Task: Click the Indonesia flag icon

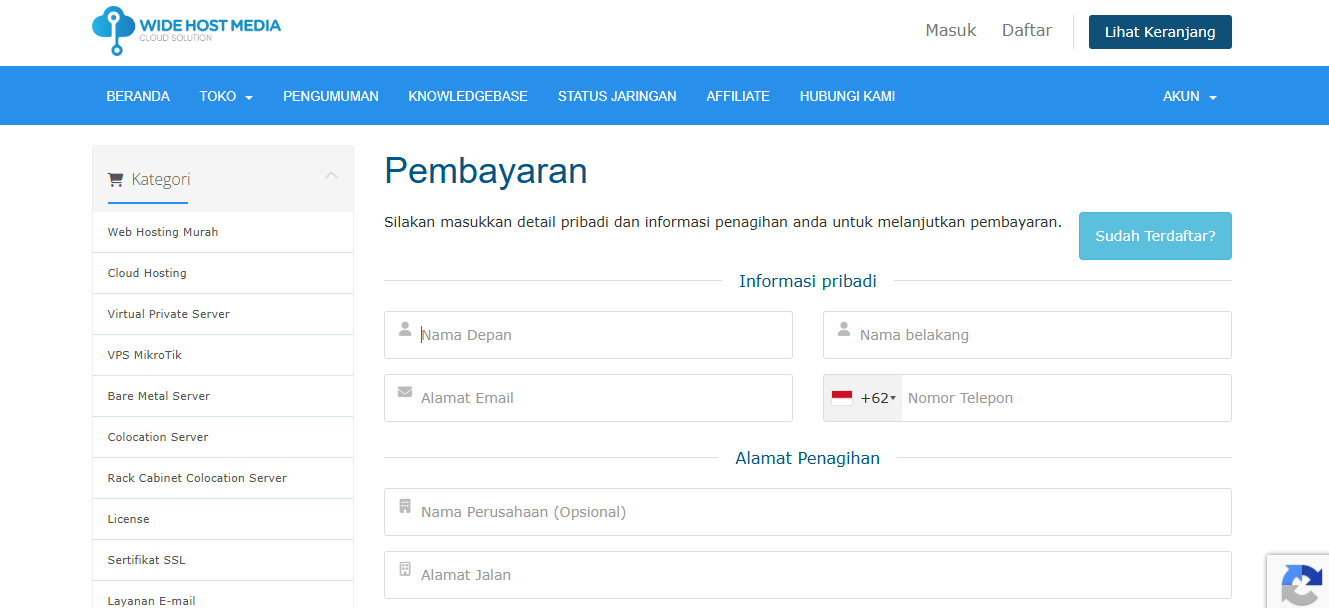Action: pyautogui.click(x=842, y=398)
